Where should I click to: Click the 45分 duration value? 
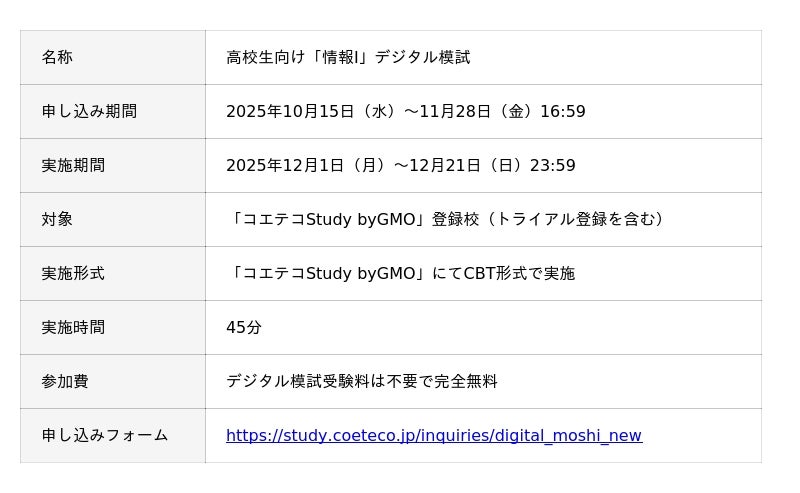(x=244, y=328)
